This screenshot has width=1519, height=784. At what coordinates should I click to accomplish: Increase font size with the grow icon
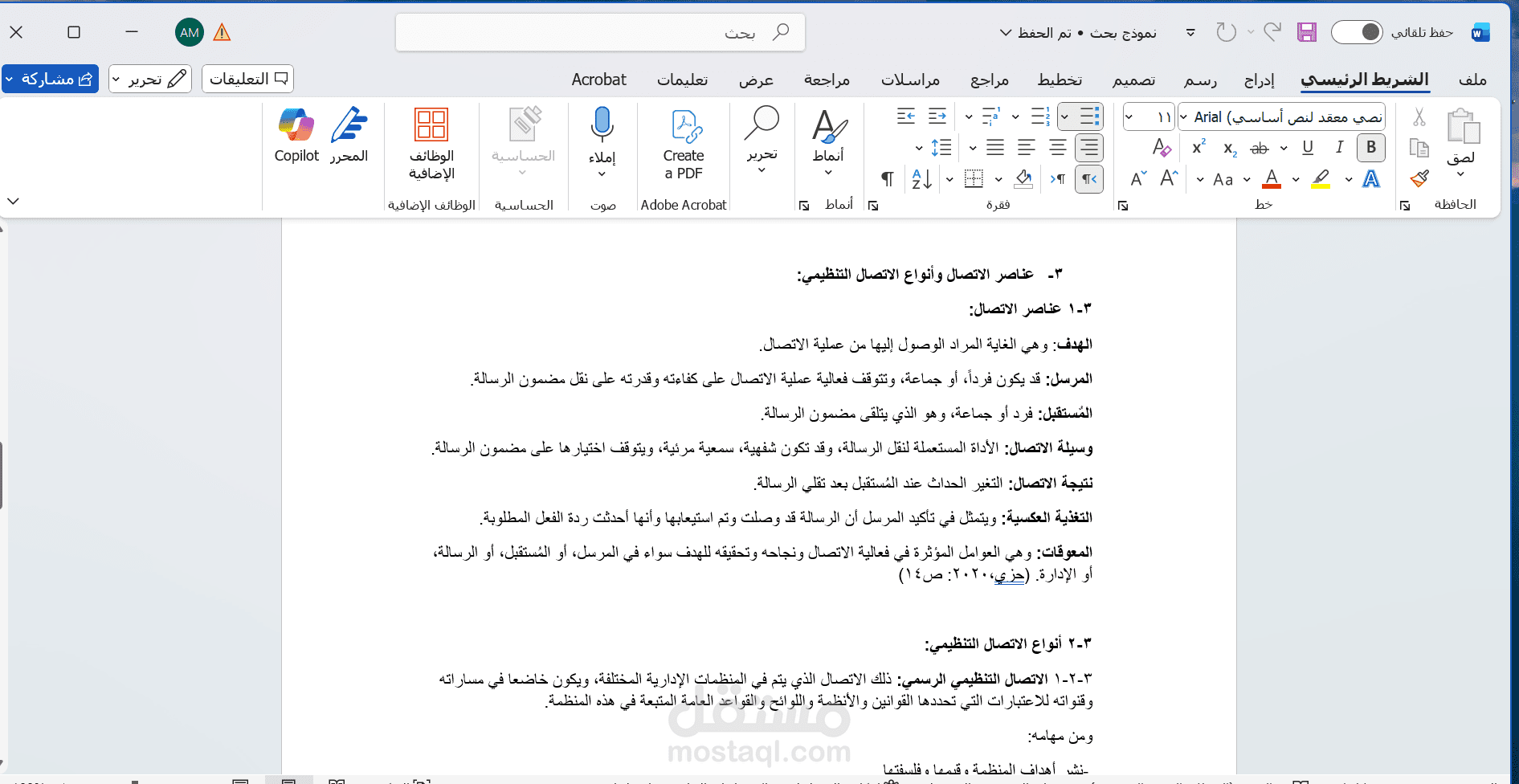tap(1169, 178)
